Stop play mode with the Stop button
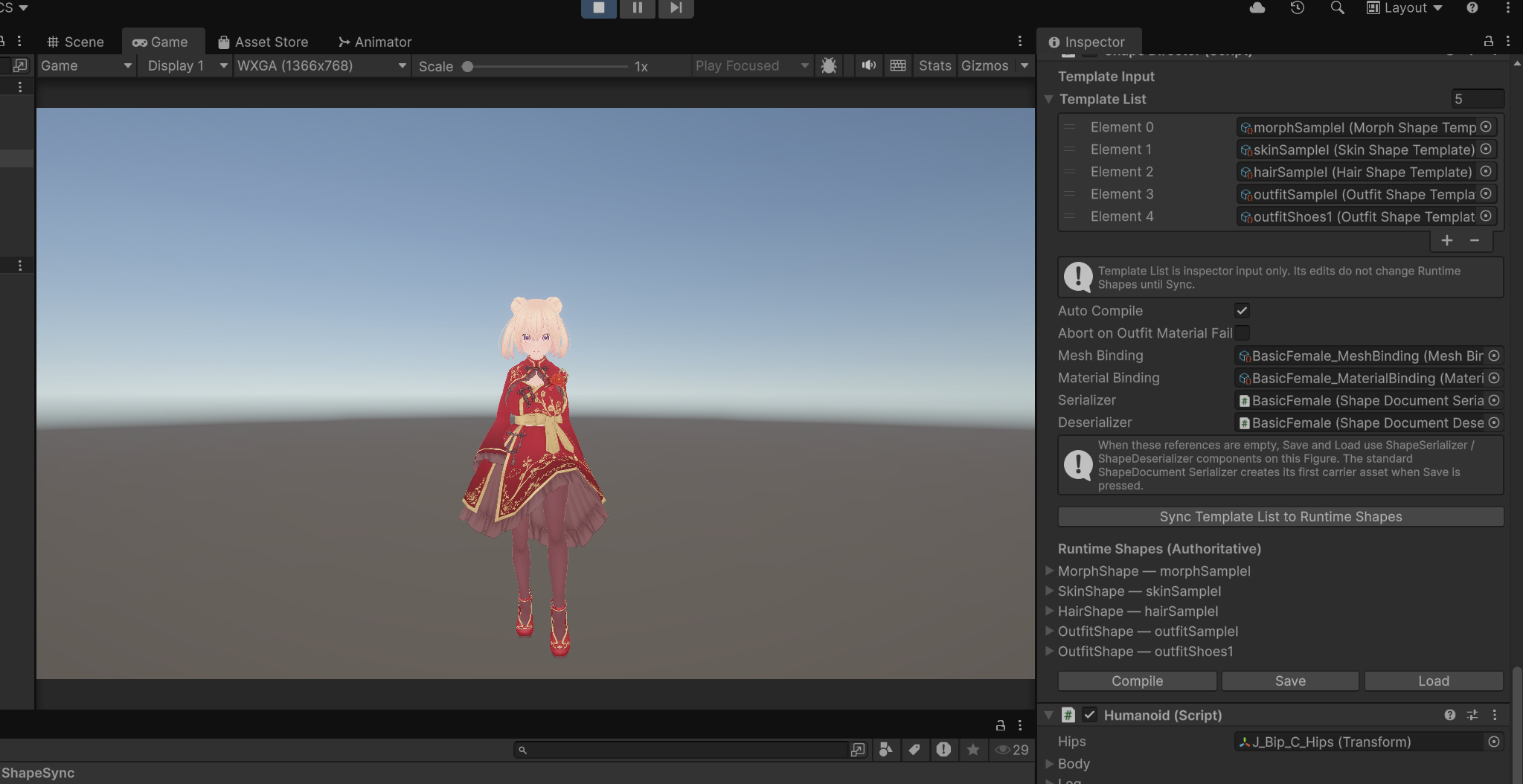The height and width of the screenshot is (784, 1523). pyautogui.click(x=599, y=7)
